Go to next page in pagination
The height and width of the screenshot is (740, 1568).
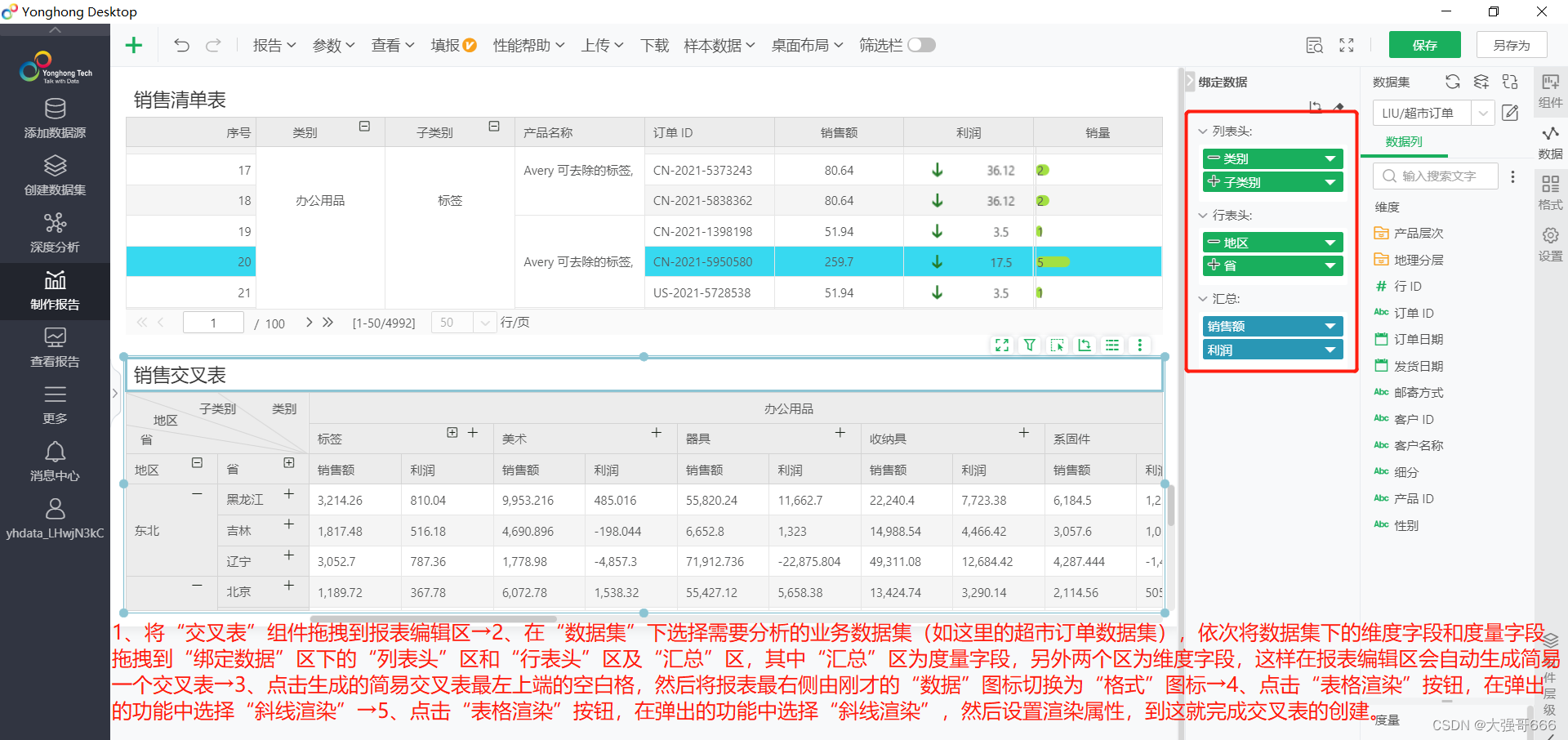tap(309, 323)
